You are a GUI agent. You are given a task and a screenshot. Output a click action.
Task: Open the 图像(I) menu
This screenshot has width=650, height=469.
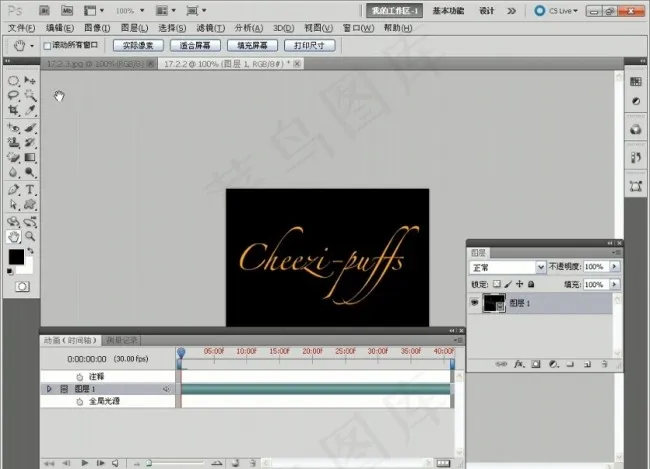tap(97, 28)
